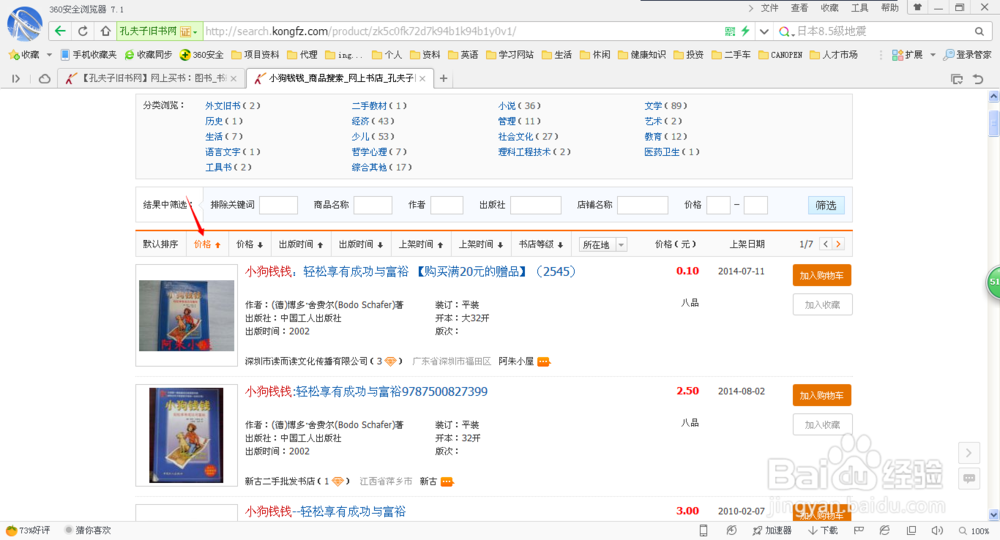1000x540 pixels.
Task: Open the CANOPEN bookmark folder
Action: tap(780, 55)
